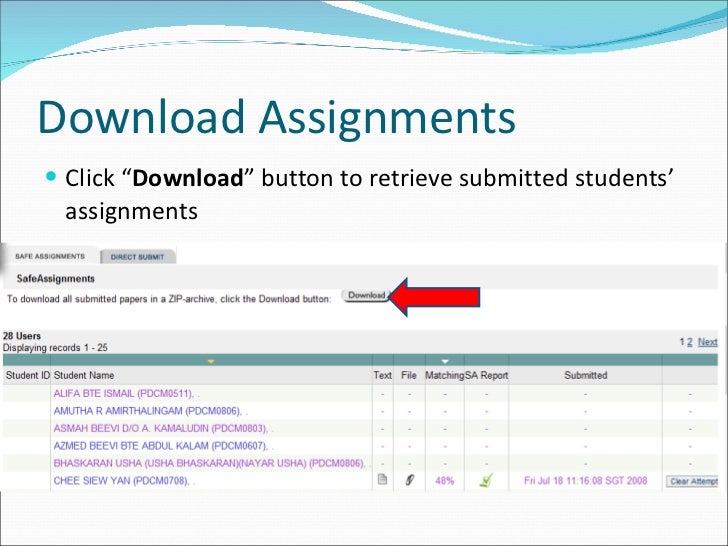The height and width of the screenshot is (546, 728).
Task: Click the Download button
Action: point(367,295)
